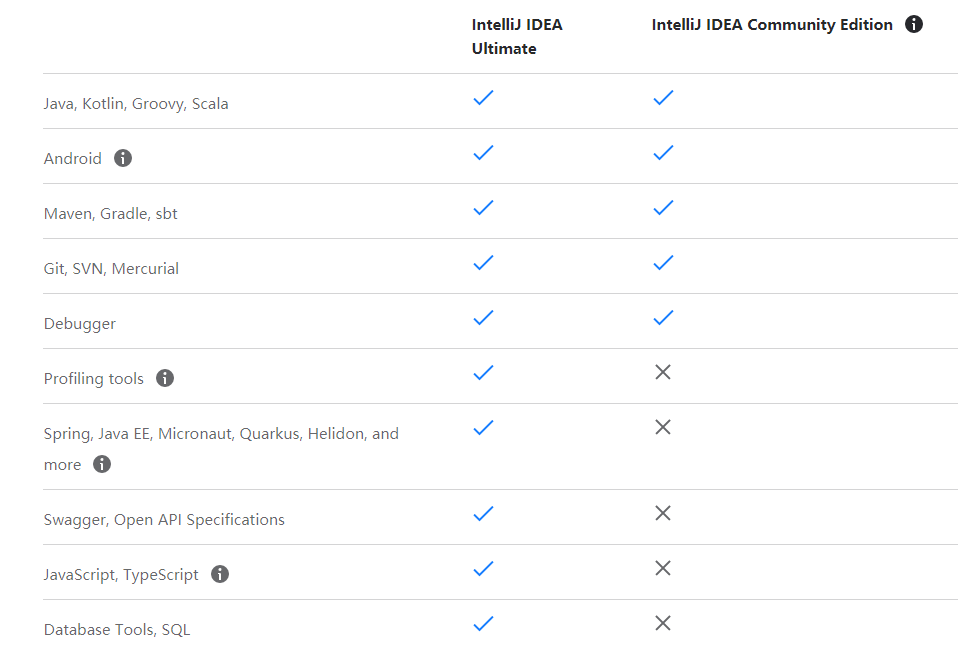Click Community X mark for Profiling tools

point(662,372)
